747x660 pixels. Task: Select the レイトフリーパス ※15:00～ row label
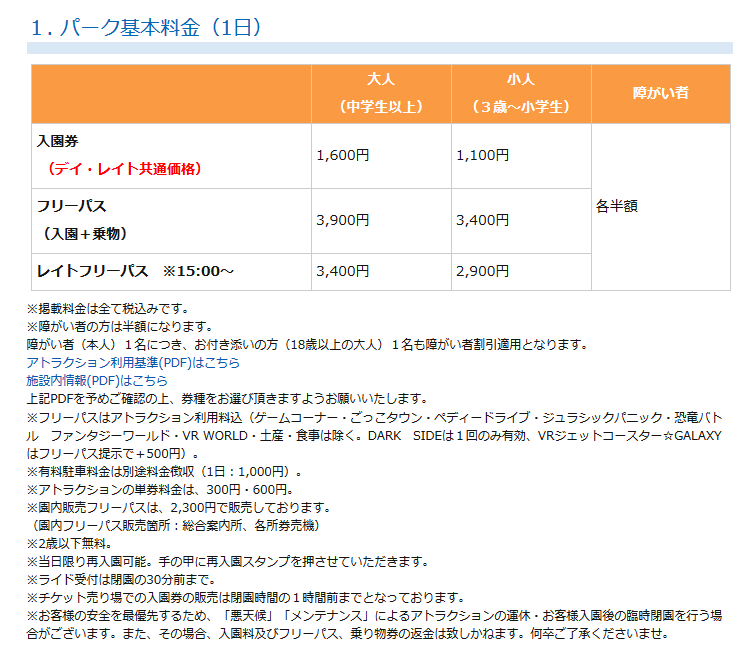(135, 271)
